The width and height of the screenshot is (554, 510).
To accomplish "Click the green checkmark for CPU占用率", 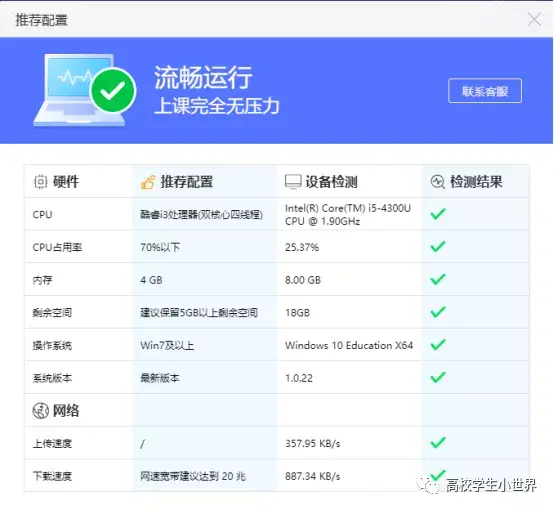I will [x=438, y=246].
